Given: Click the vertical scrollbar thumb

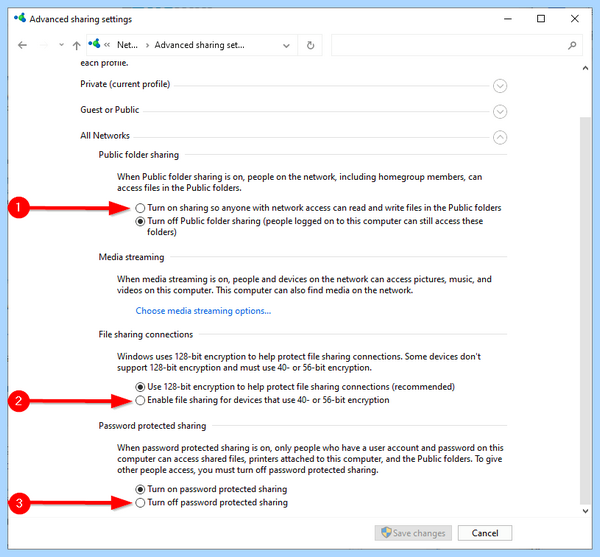Looking at the screenshot, I should tap(585, 311).
